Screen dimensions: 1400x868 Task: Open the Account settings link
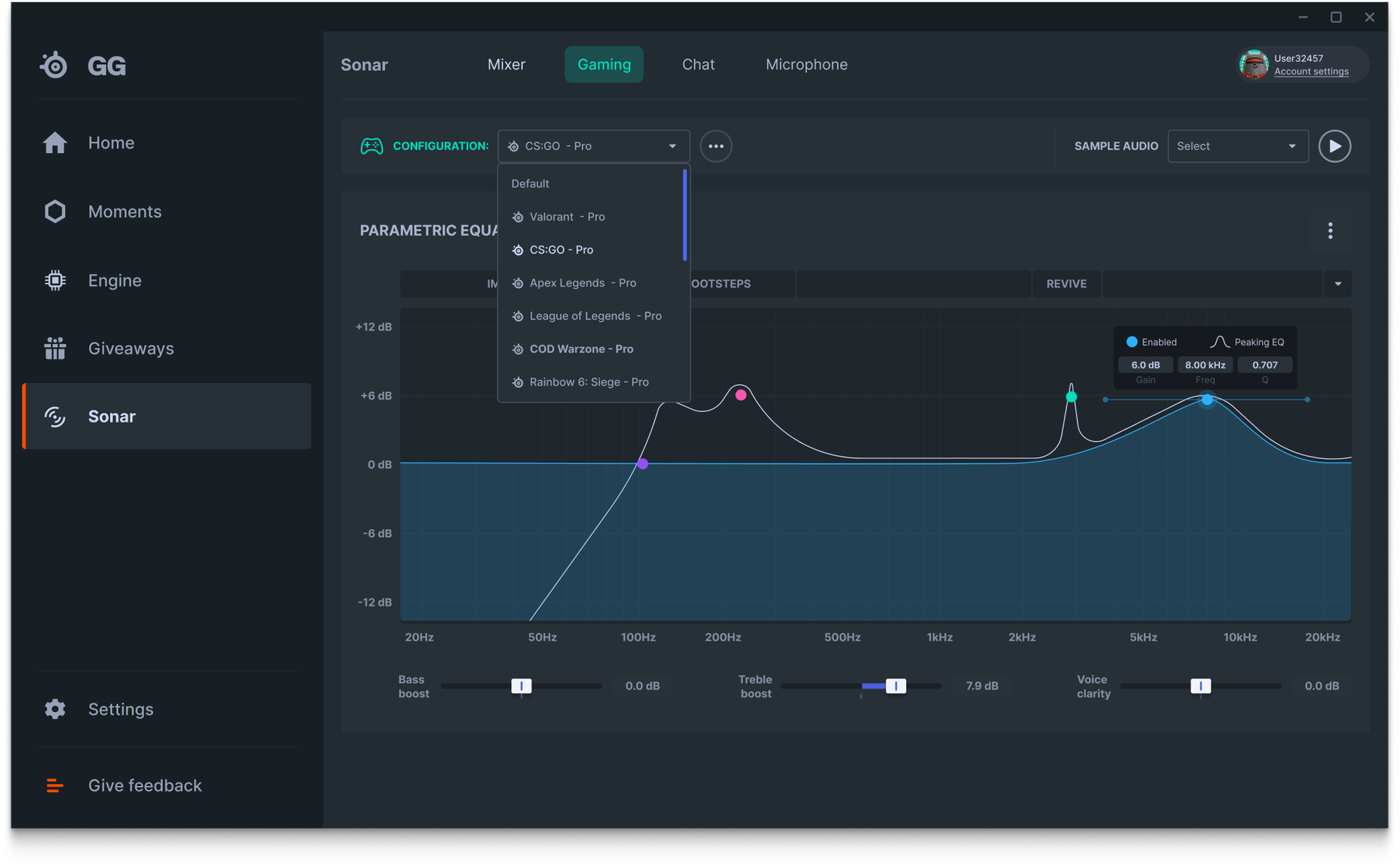coord(1311,71)
